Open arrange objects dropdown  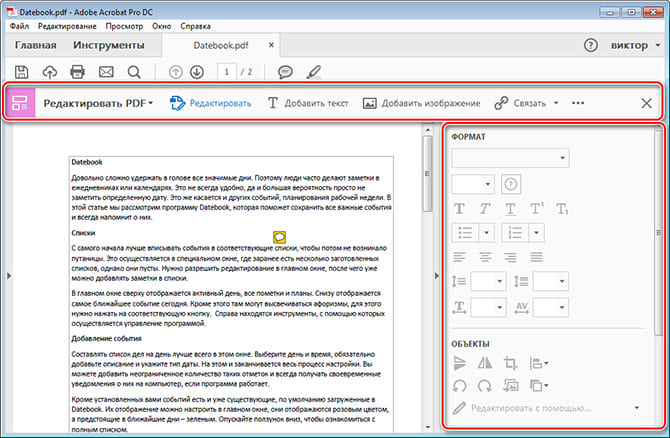pos(539,386)
